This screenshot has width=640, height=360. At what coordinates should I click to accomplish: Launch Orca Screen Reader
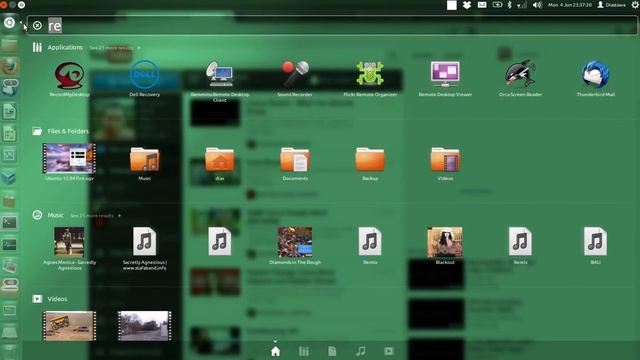click(x=520, y=79)
